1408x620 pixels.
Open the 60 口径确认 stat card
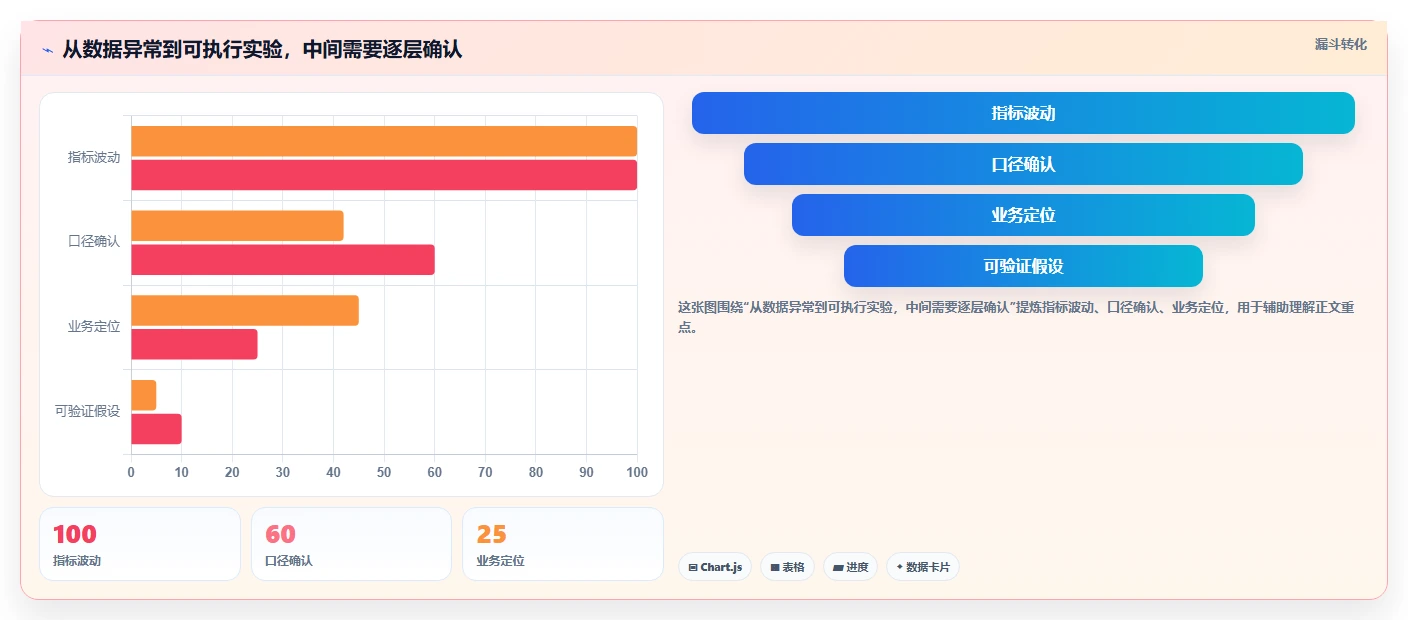coord(351,544)
